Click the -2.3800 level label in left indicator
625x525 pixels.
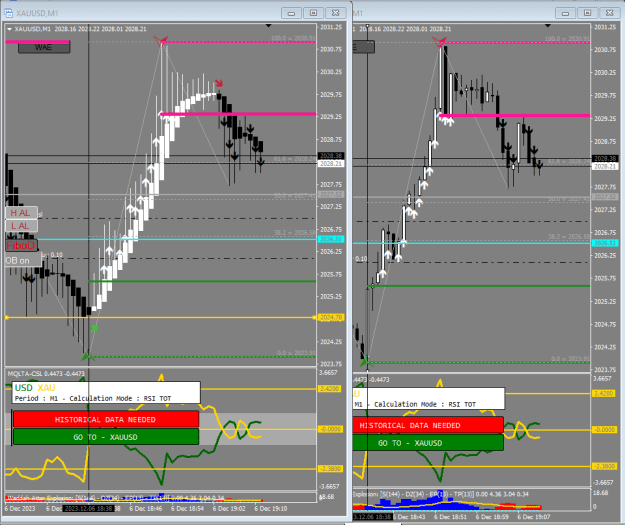coord(329,468)
